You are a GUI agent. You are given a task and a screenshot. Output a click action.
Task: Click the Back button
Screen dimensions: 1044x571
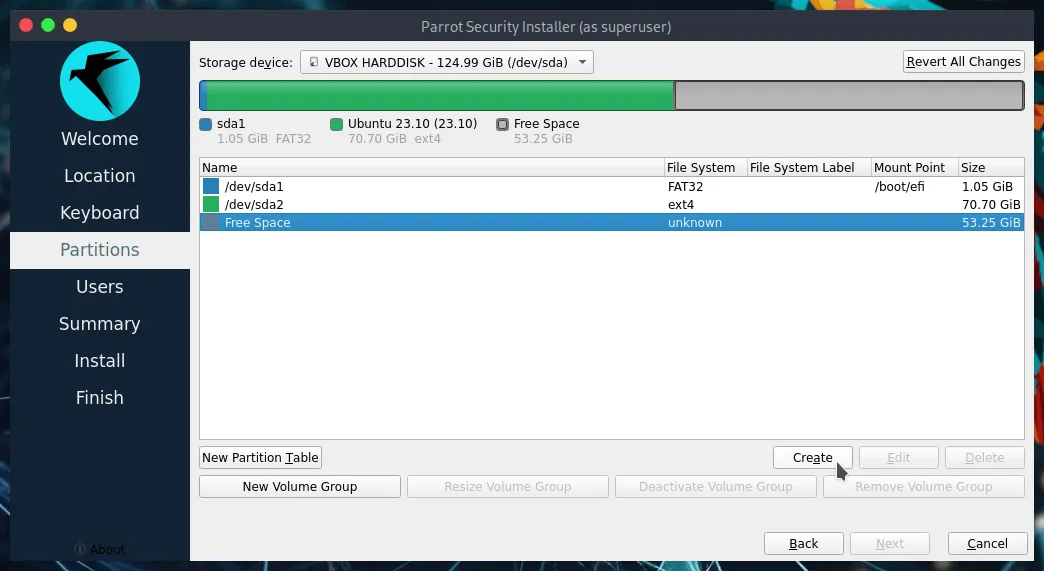804,544
